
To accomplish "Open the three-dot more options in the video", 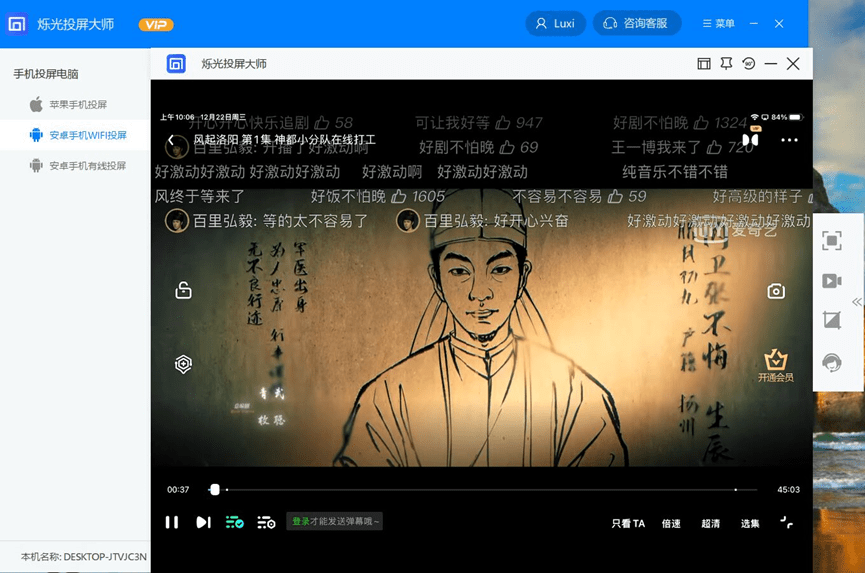I will (789, 140).
